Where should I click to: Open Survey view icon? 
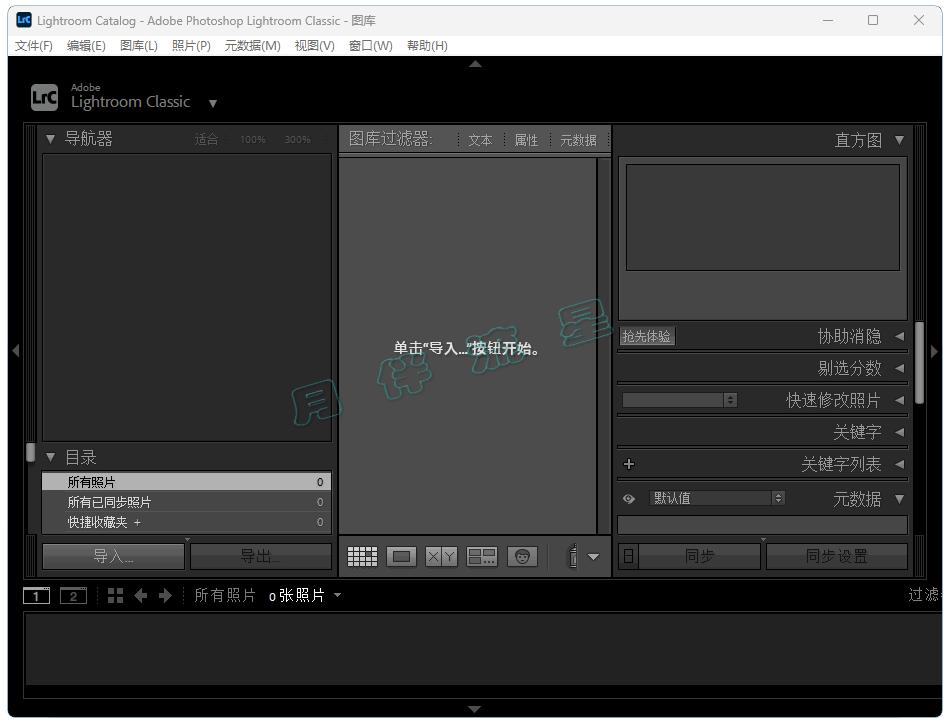(482, 557)
